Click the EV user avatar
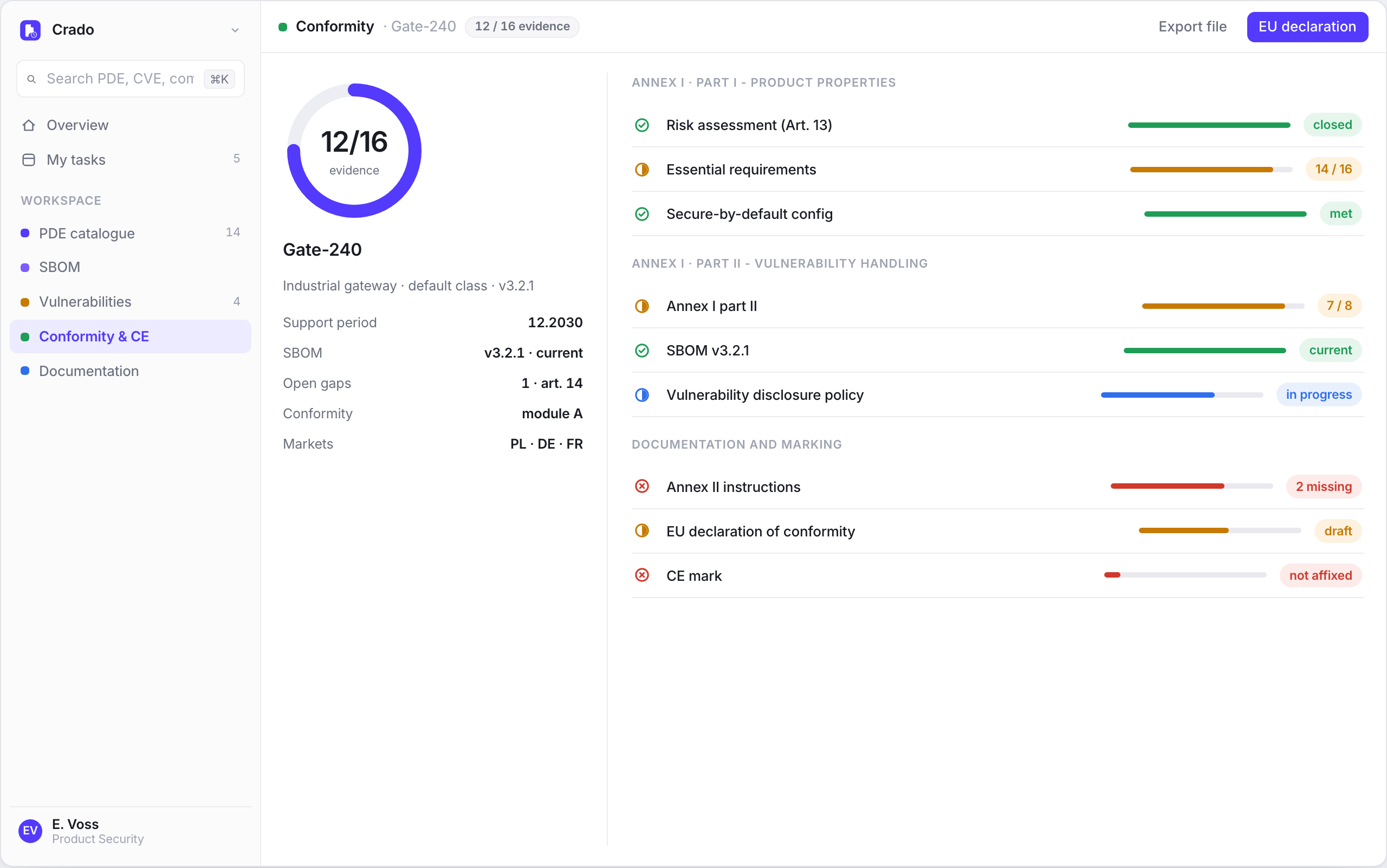 (30, 831)
